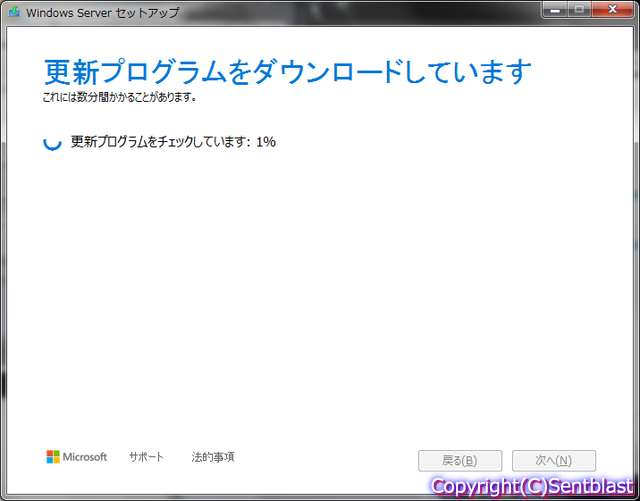Open the サポート link

tap(146, 457)
